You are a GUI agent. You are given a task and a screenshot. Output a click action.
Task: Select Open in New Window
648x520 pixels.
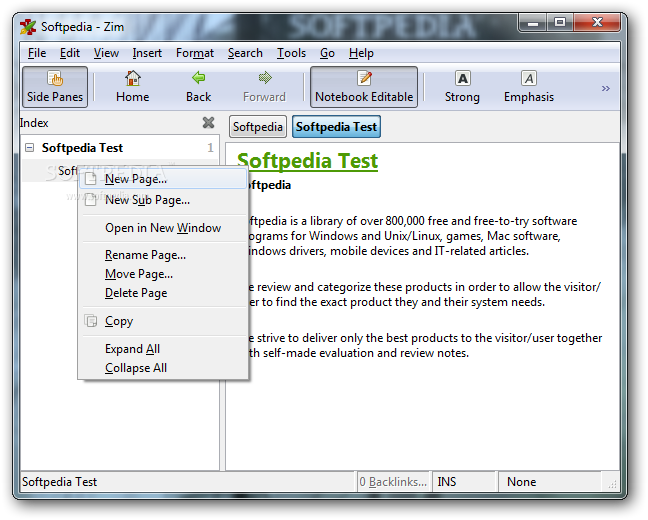pyautogui.click(x=164, y=228)
